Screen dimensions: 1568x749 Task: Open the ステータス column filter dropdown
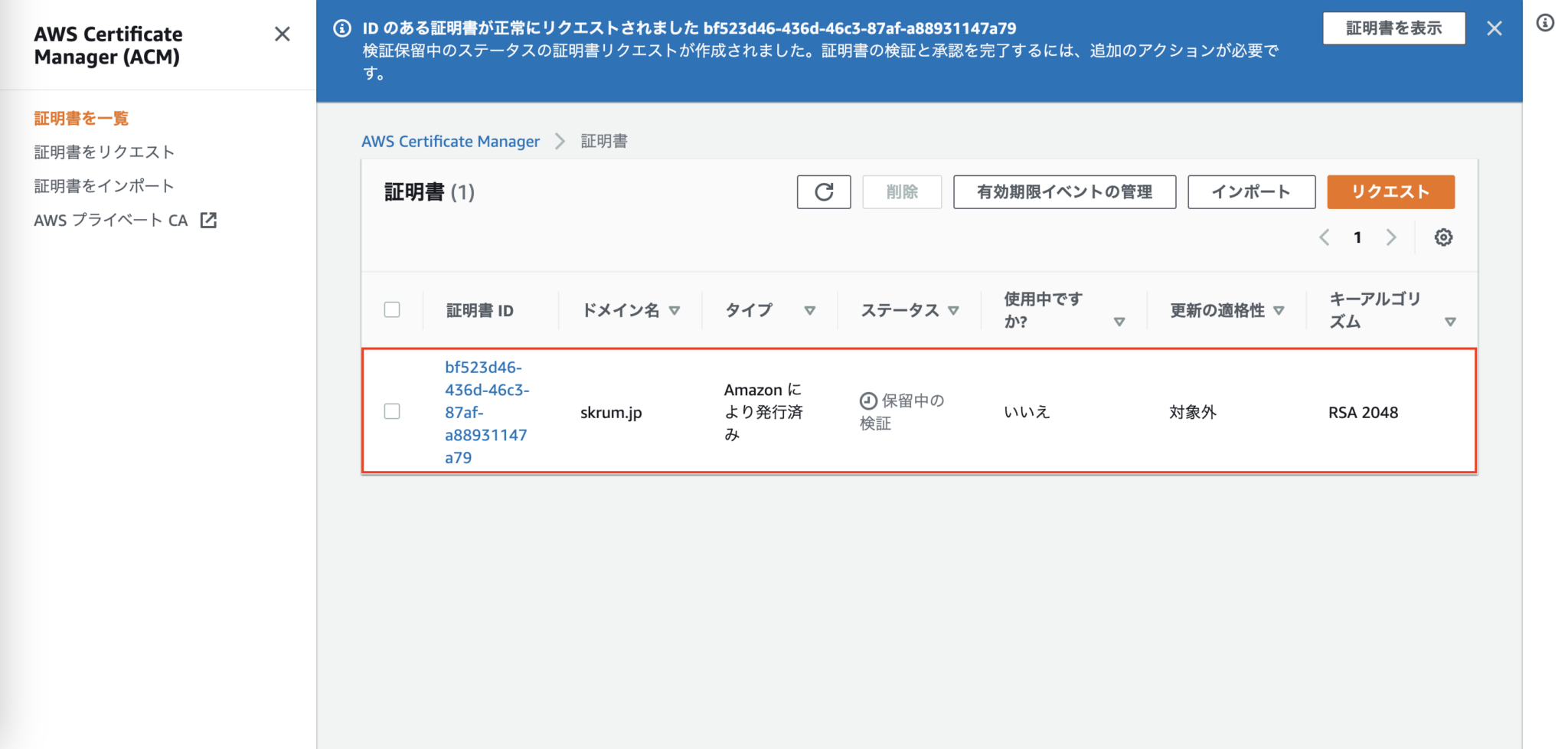coord(953,310)
